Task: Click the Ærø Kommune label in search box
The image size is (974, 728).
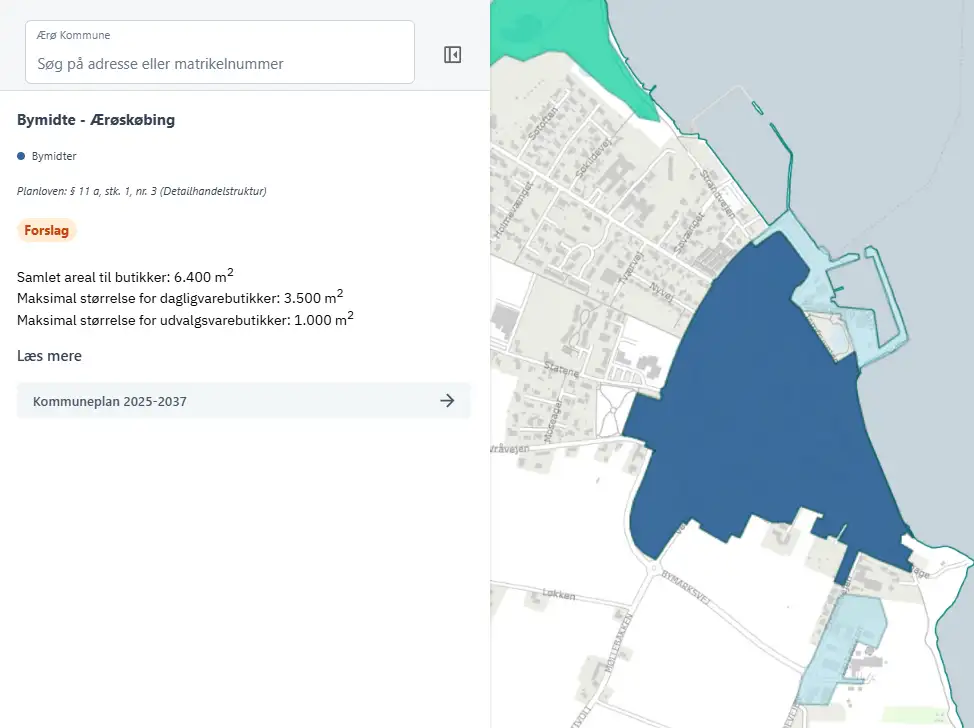Action: coord(73,36)
